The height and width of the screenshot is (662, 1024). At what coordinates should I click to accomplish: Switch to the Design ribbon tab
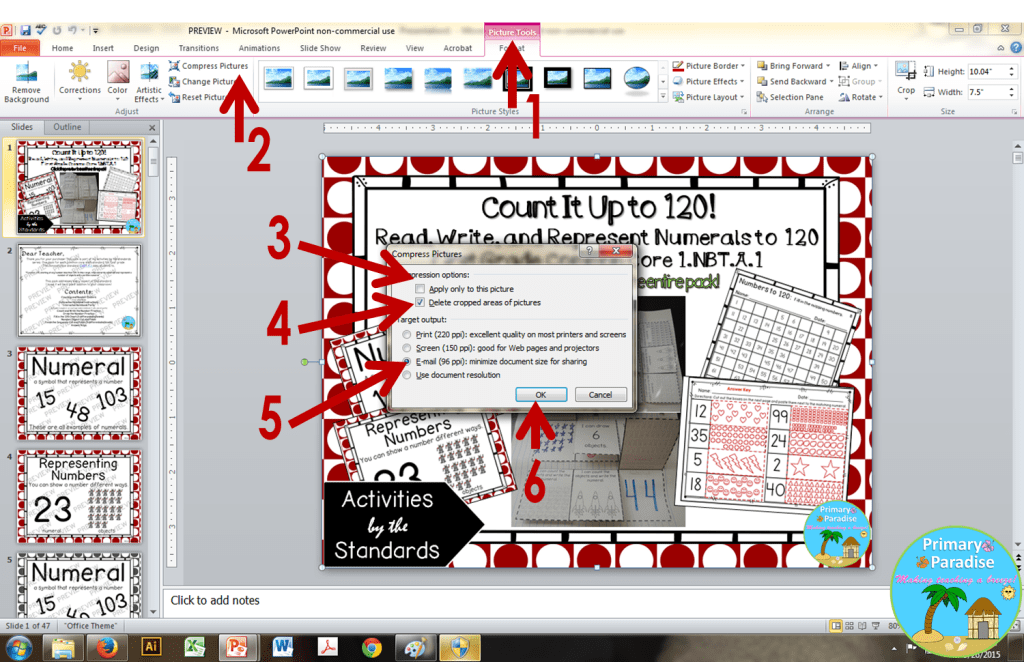(x=146, y=48)
